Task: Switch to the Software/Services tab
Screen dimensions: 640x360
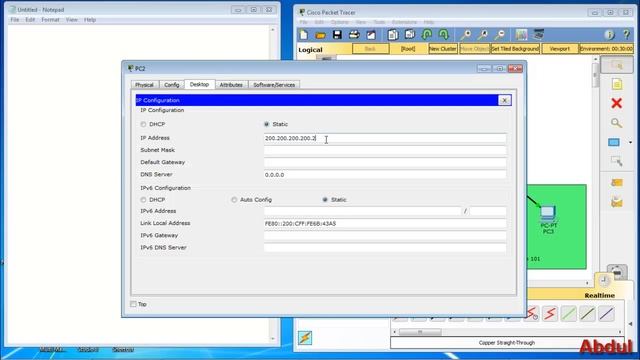Action: coord(274,85)
